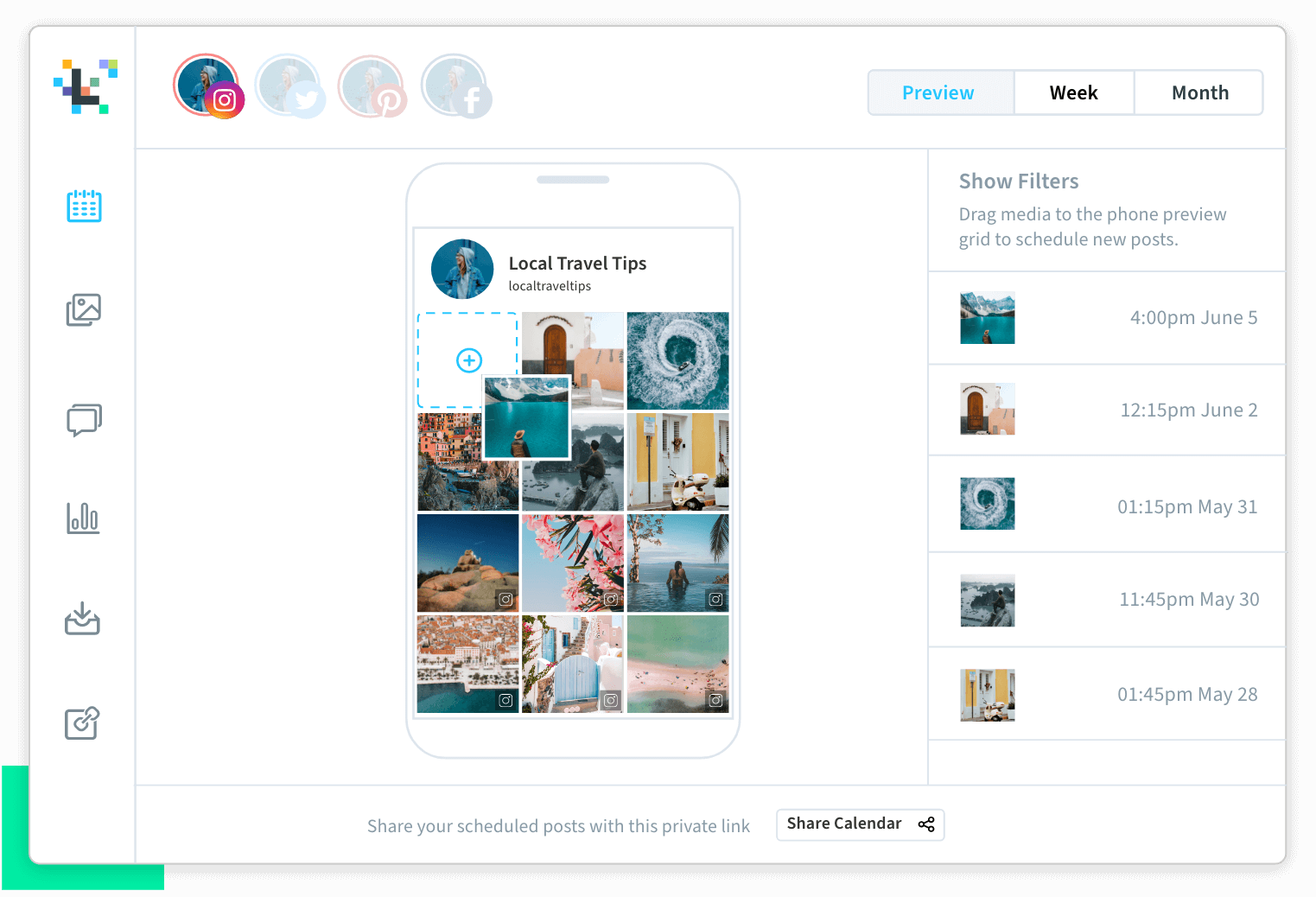Open the 4:00pm June 5 scheduled post
1316x897 pixels.
point(1107,318)
